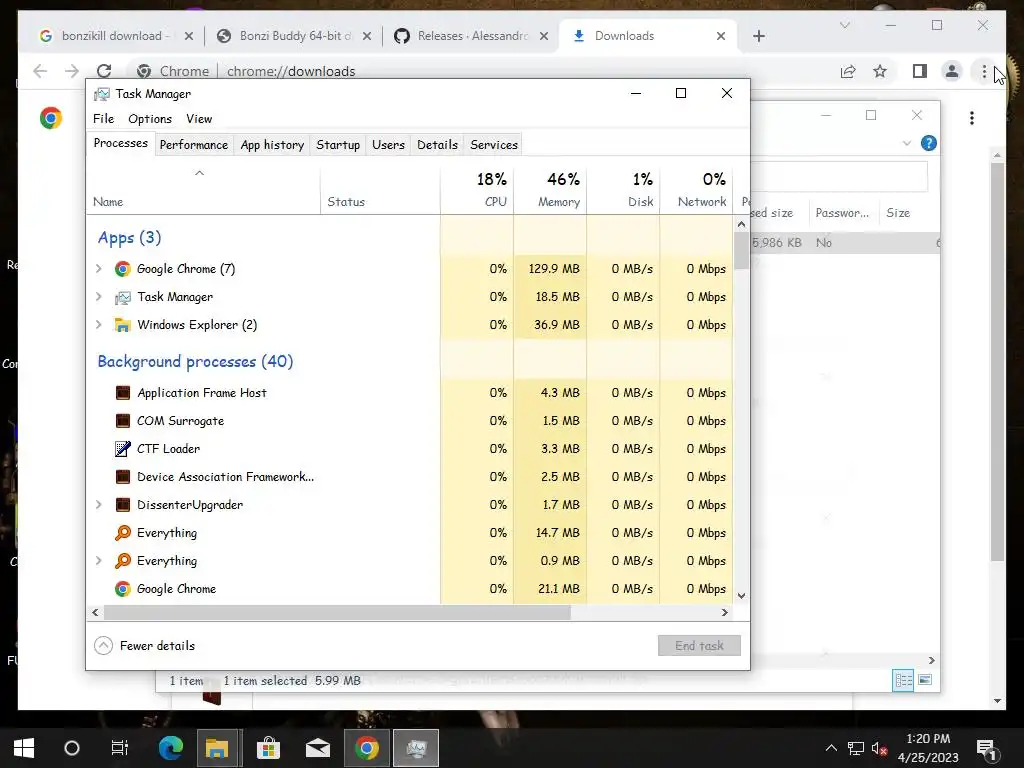Expand the Everything group in the 0.9 MB row
Viewport: 1024px width, 768px height.
99,561
